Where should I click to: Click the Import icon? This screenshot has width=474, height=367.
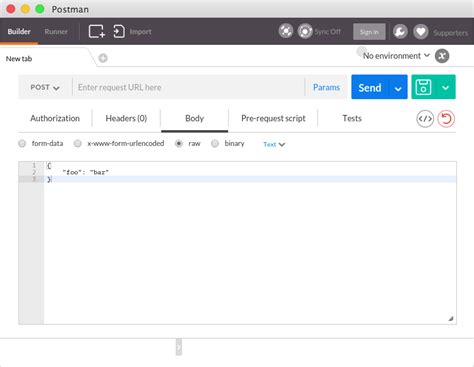coord(119,32)
